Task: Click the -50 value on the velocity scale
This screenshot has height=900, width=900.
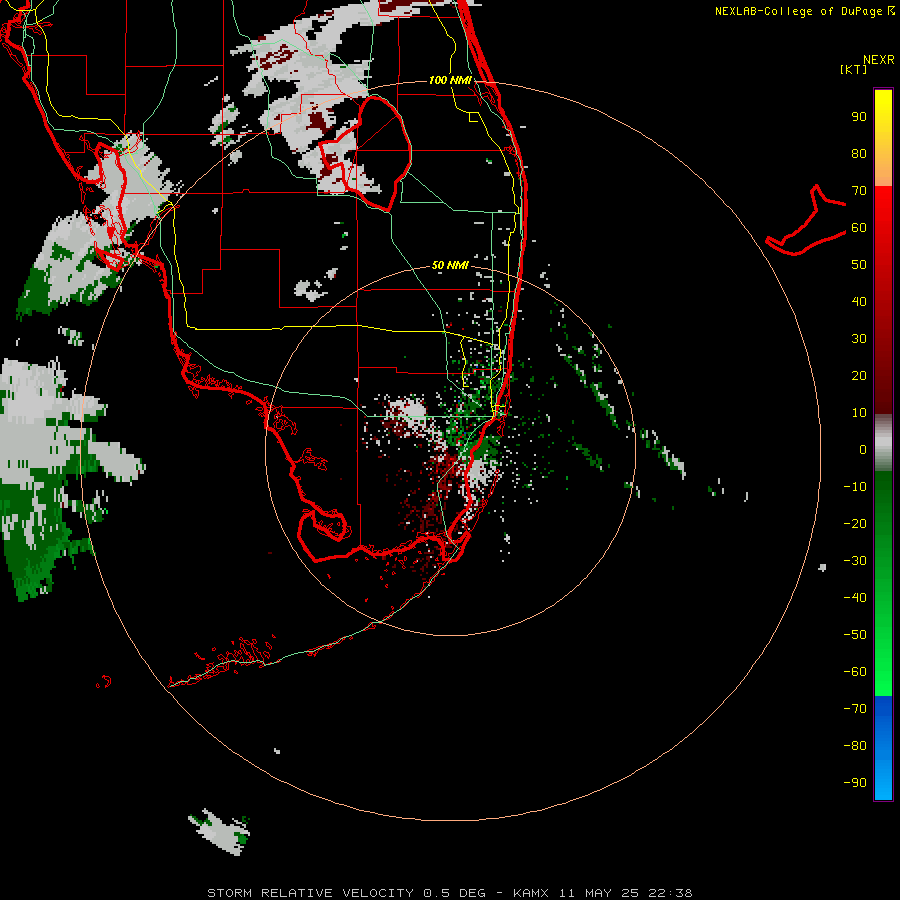Action: tap(855, 635)
